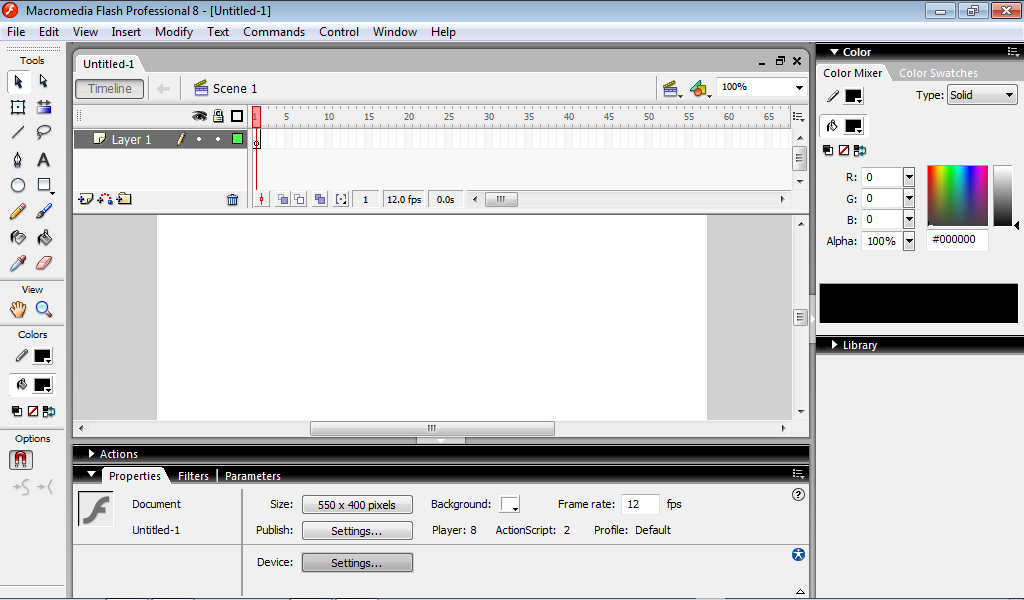The image size is (1024, 600).
Task: Select the Hand tool
Action: click(18, 309)
